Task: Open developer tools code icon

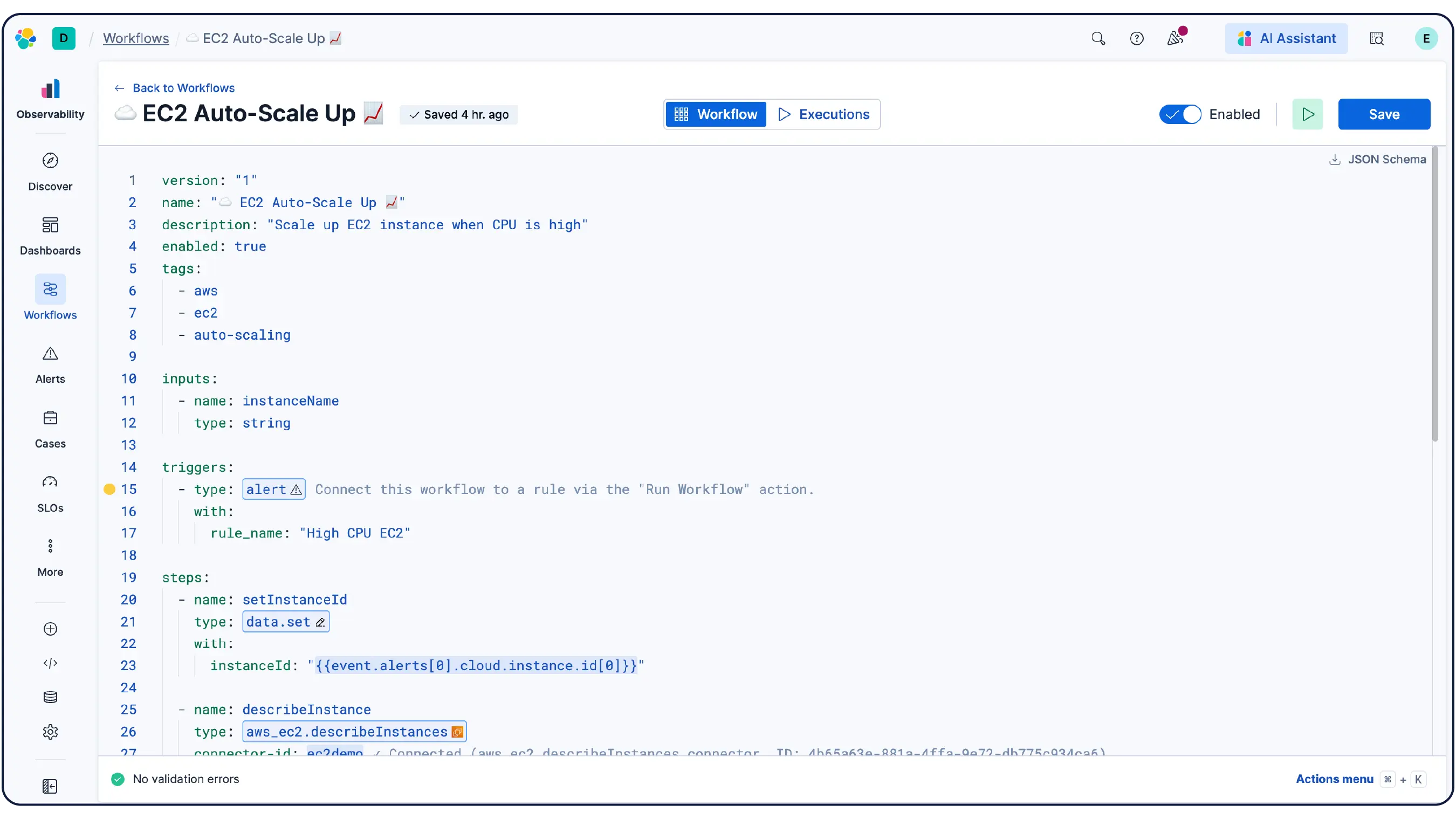Action: click(x=50, y=663)
